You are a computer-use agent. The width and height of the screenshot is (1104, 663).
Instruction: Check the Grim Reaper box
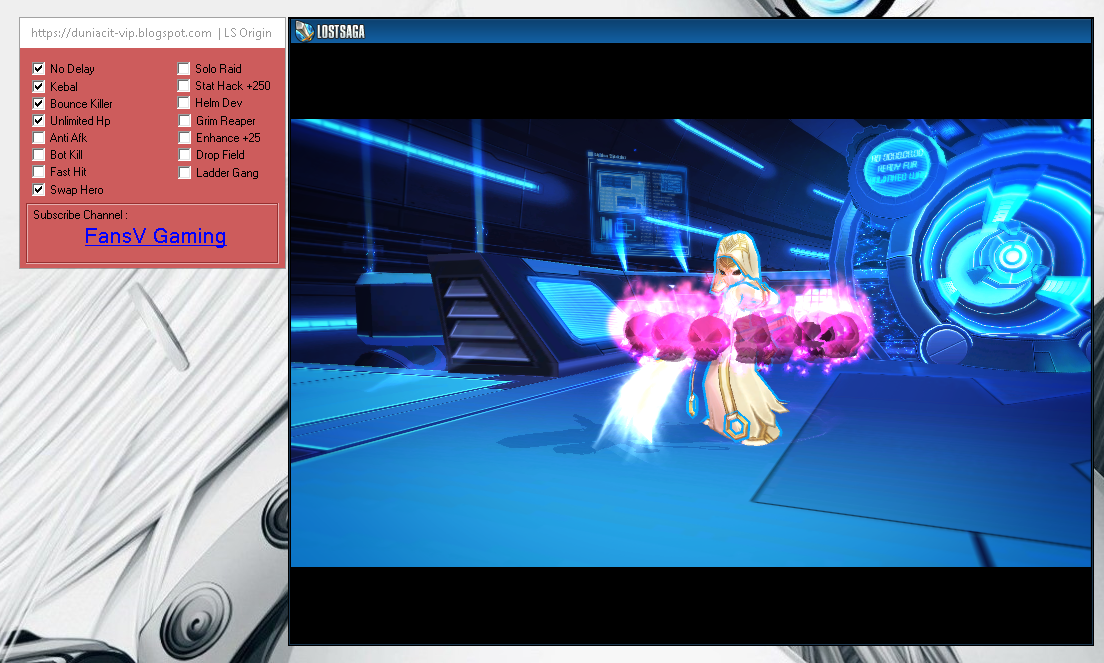tap(184, 120)
